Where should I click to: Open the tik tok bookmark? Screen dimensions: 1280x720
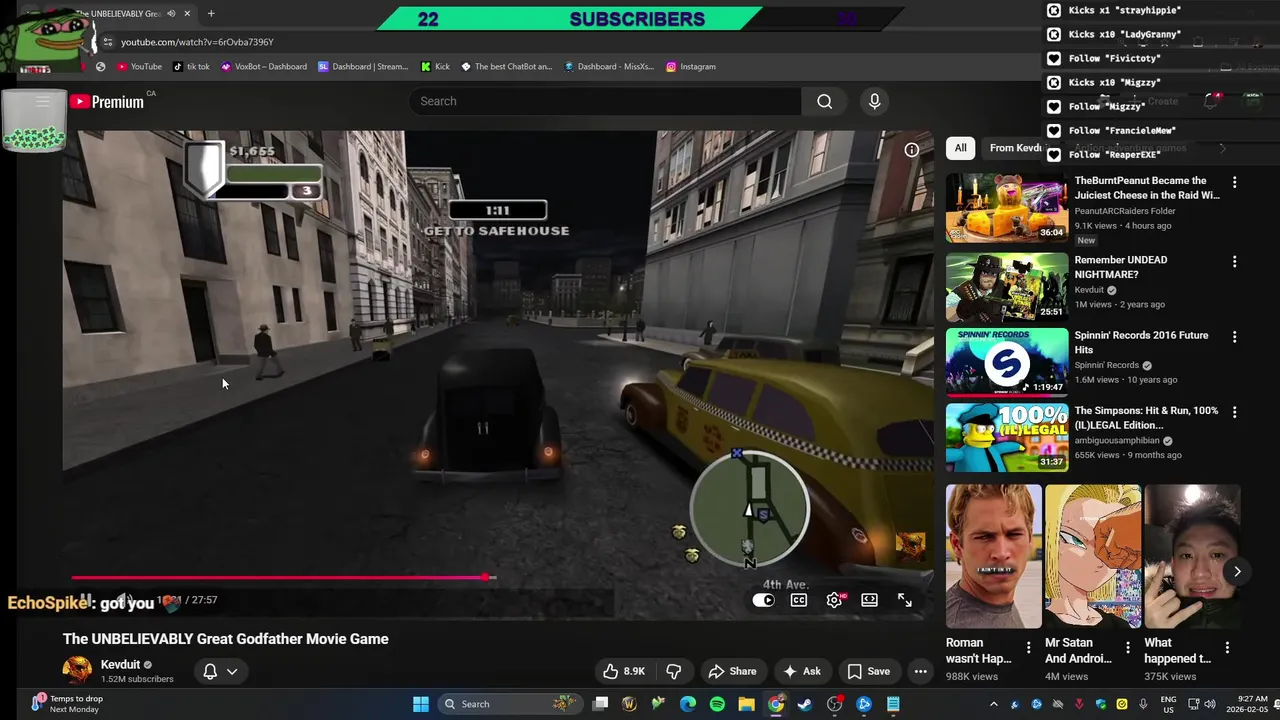pyautogui.click(x=191, y=67)
